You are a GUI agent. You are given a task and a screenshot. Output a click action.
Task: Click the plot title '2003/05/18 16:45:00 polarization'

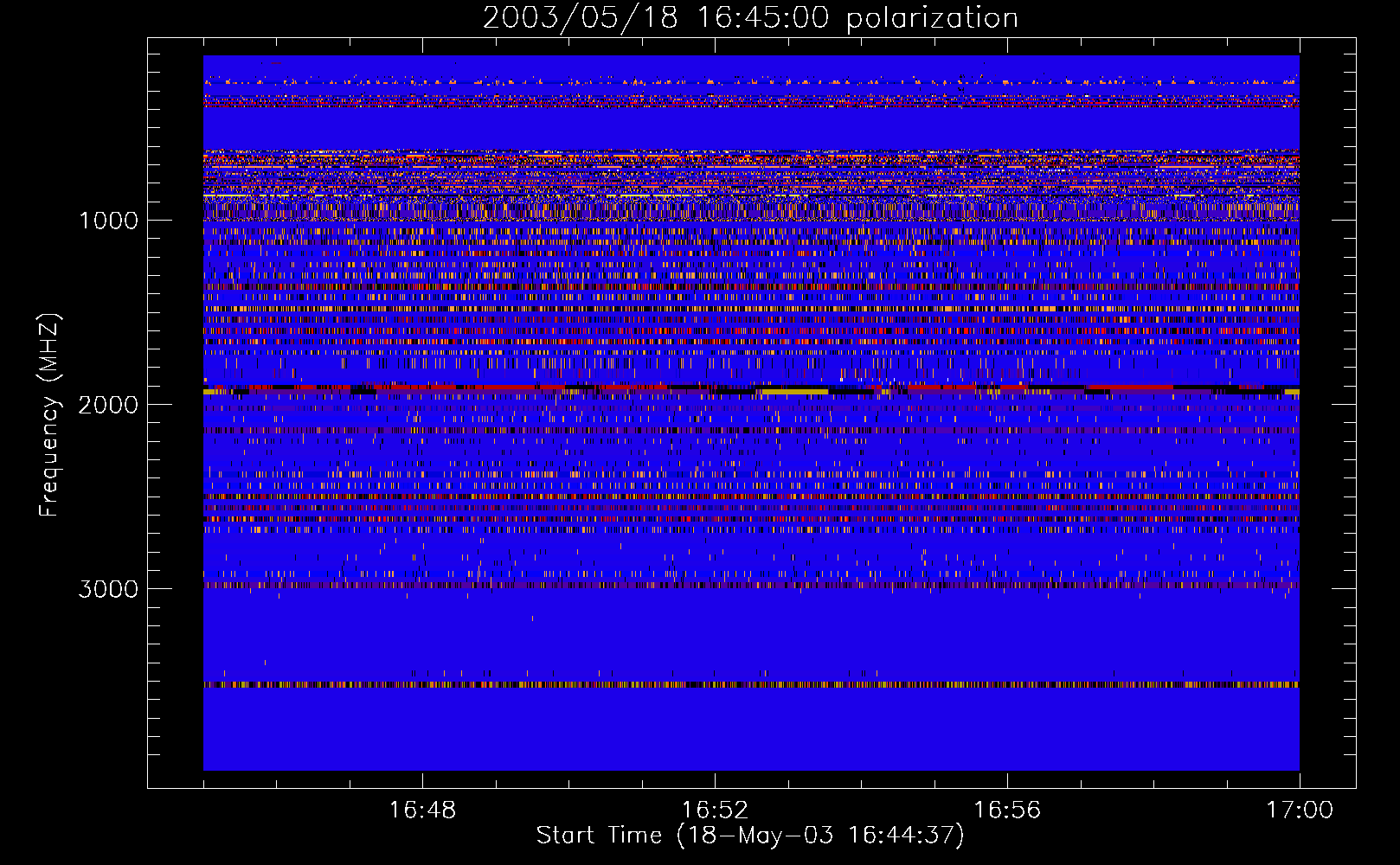(750, 18)
